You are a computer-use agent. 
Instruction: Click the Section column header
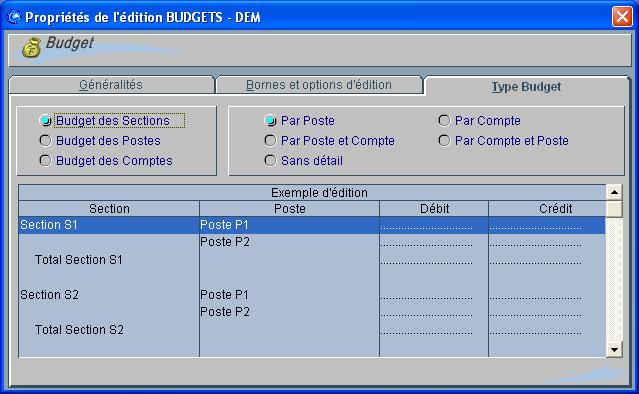pyautogui.click(x=109, y=209)
